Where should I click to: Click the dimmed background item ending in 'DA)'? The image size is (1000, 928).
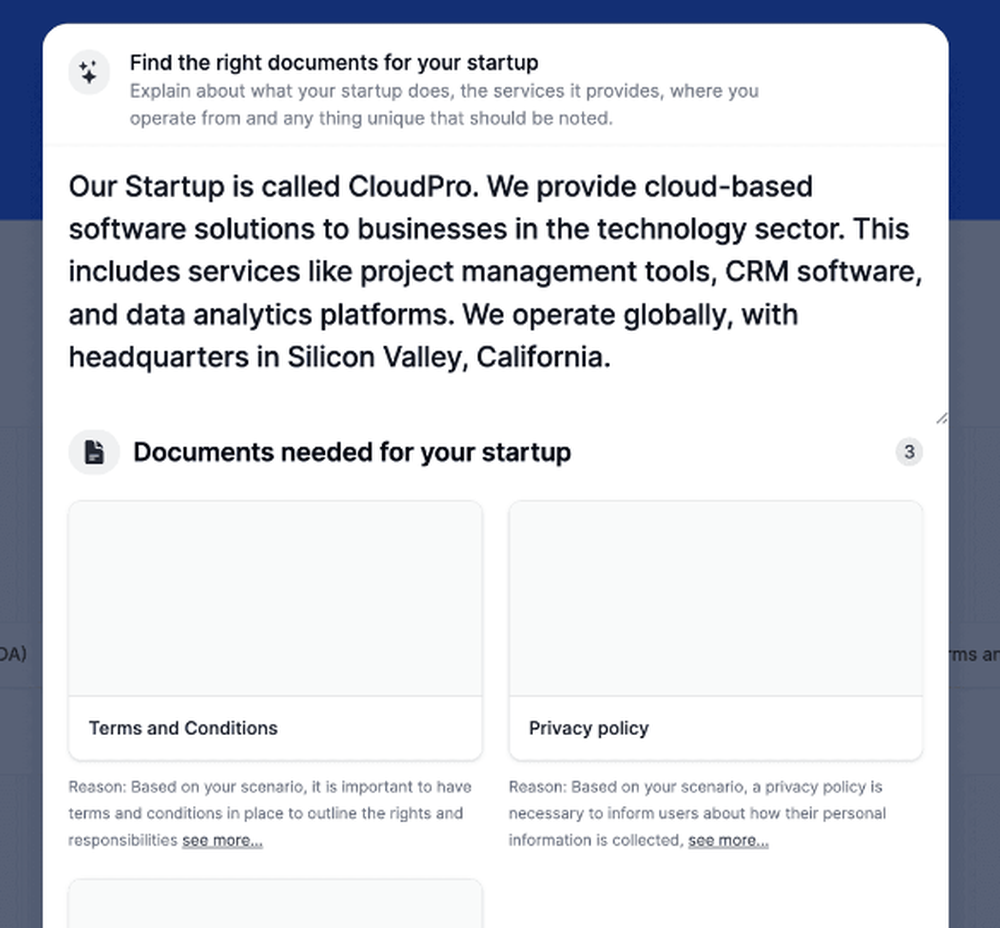coord(13,654)
